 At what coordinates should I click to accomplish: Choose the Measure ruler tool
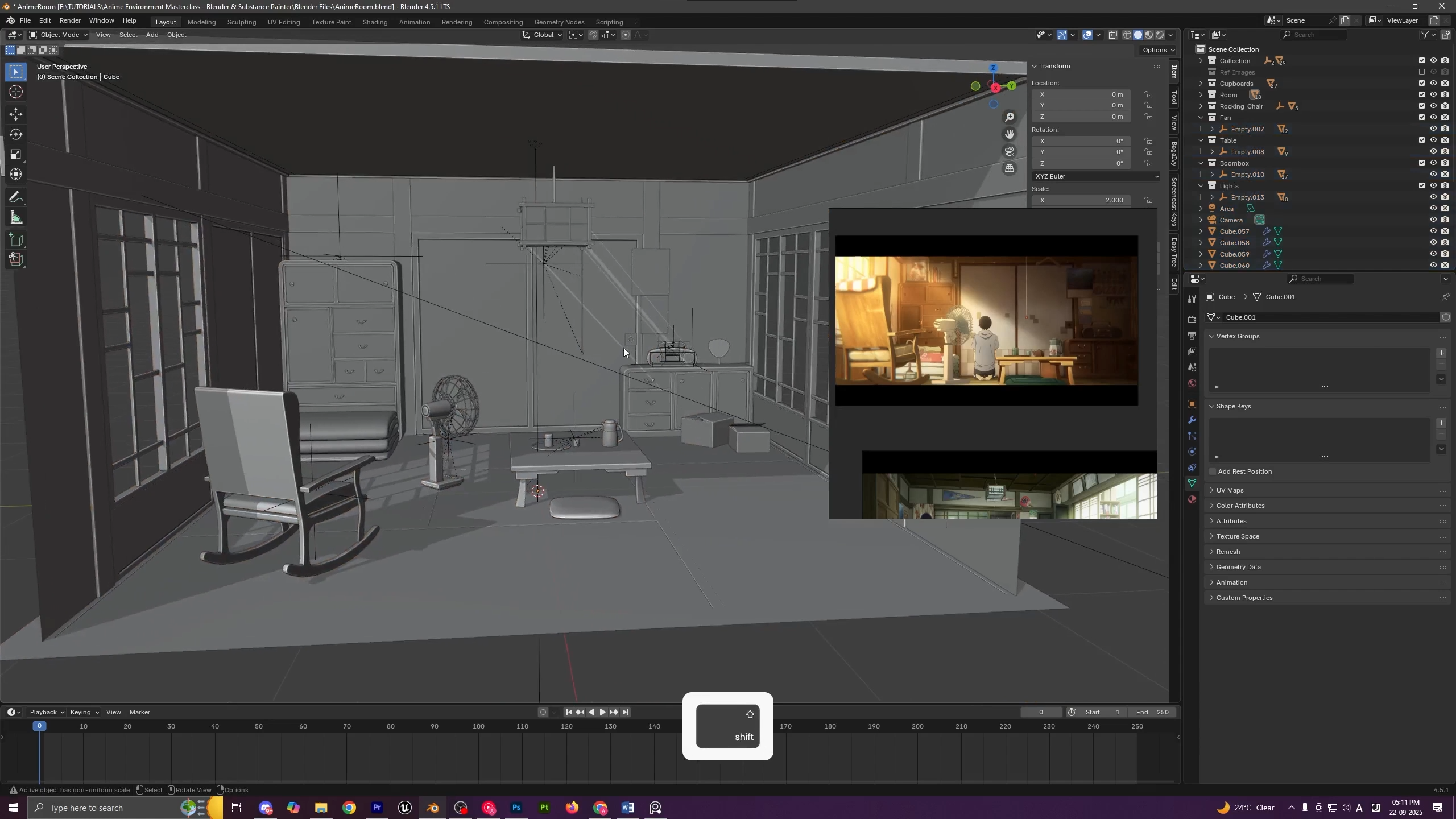coord(16,218)
